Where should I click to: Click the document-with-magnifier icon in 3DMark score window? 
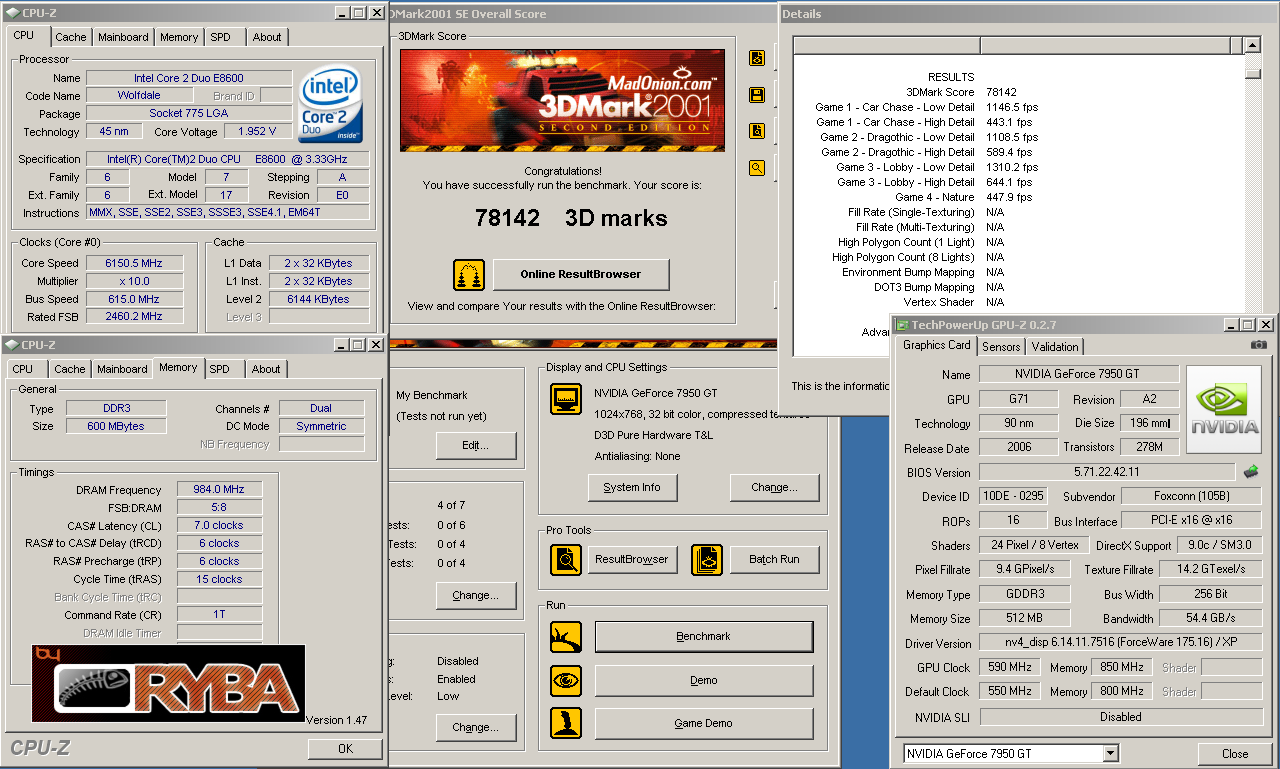click(757, 131)
